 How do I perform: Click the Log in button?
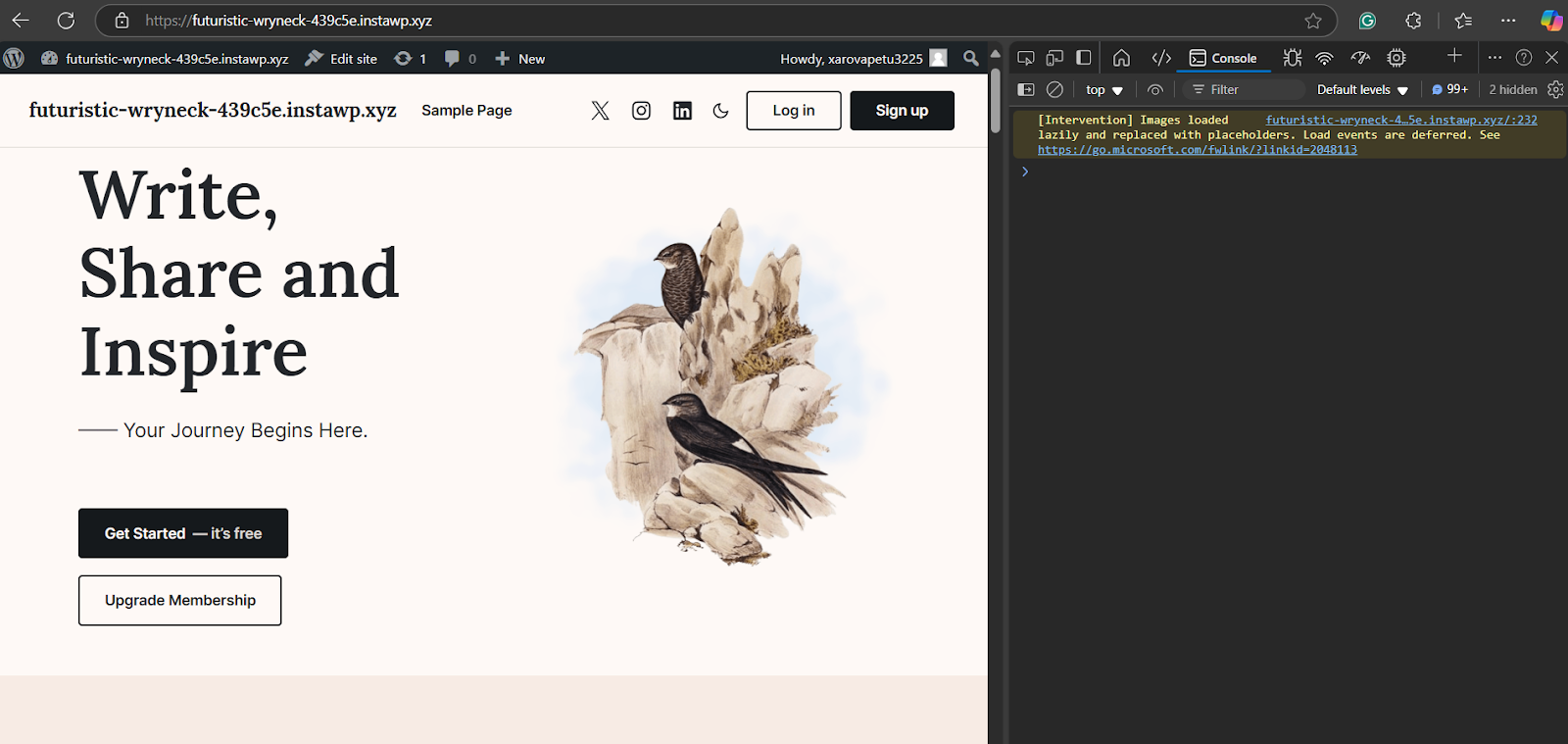click(x=794, y=111)
